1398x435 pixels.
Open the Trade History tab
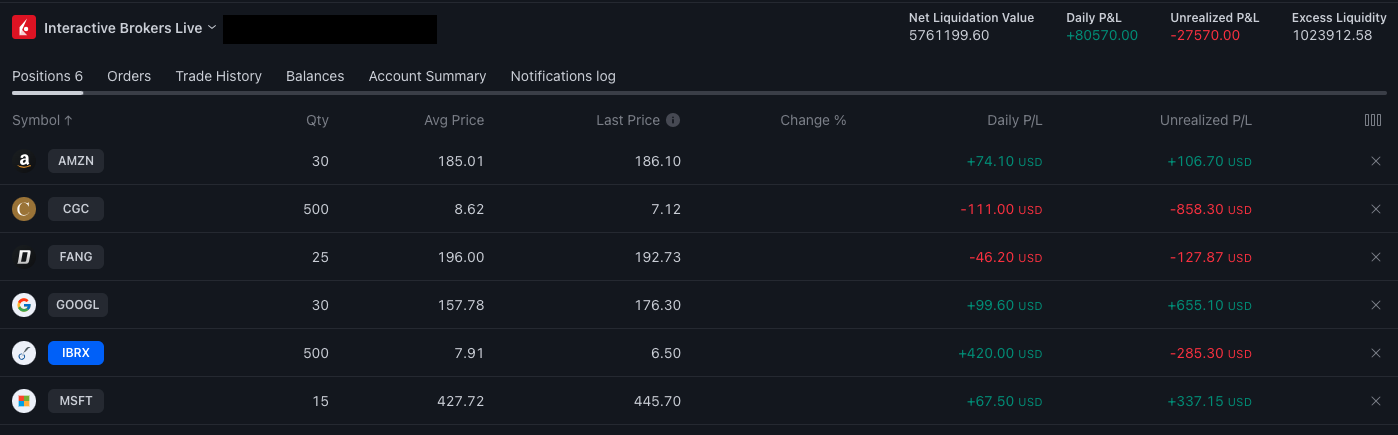click(x=218, y=76)
